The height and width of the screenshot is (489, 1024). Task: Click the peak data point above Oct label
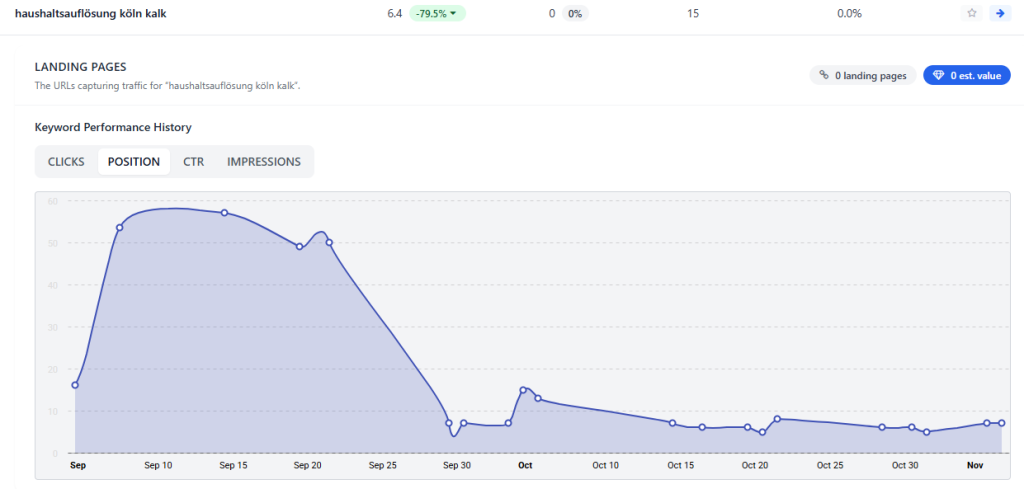point(523,390)
